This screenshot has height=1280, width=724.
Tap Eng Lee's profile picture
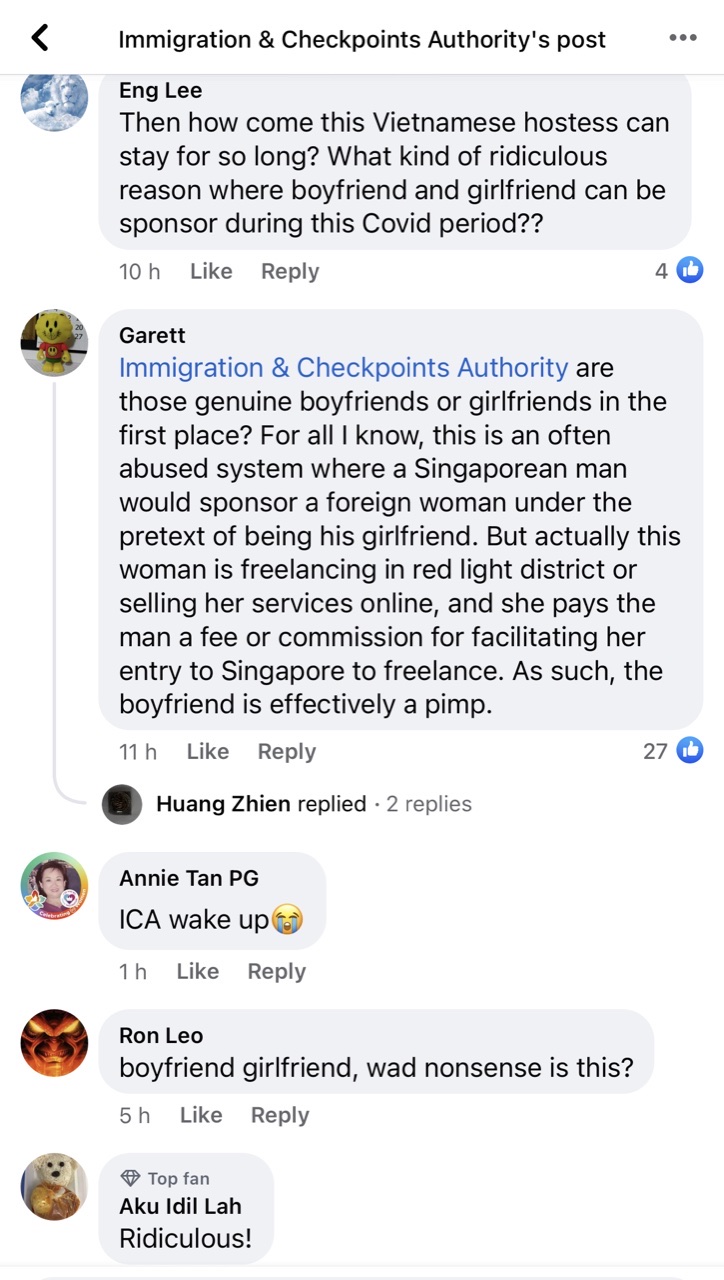click(x=54, y=100)
